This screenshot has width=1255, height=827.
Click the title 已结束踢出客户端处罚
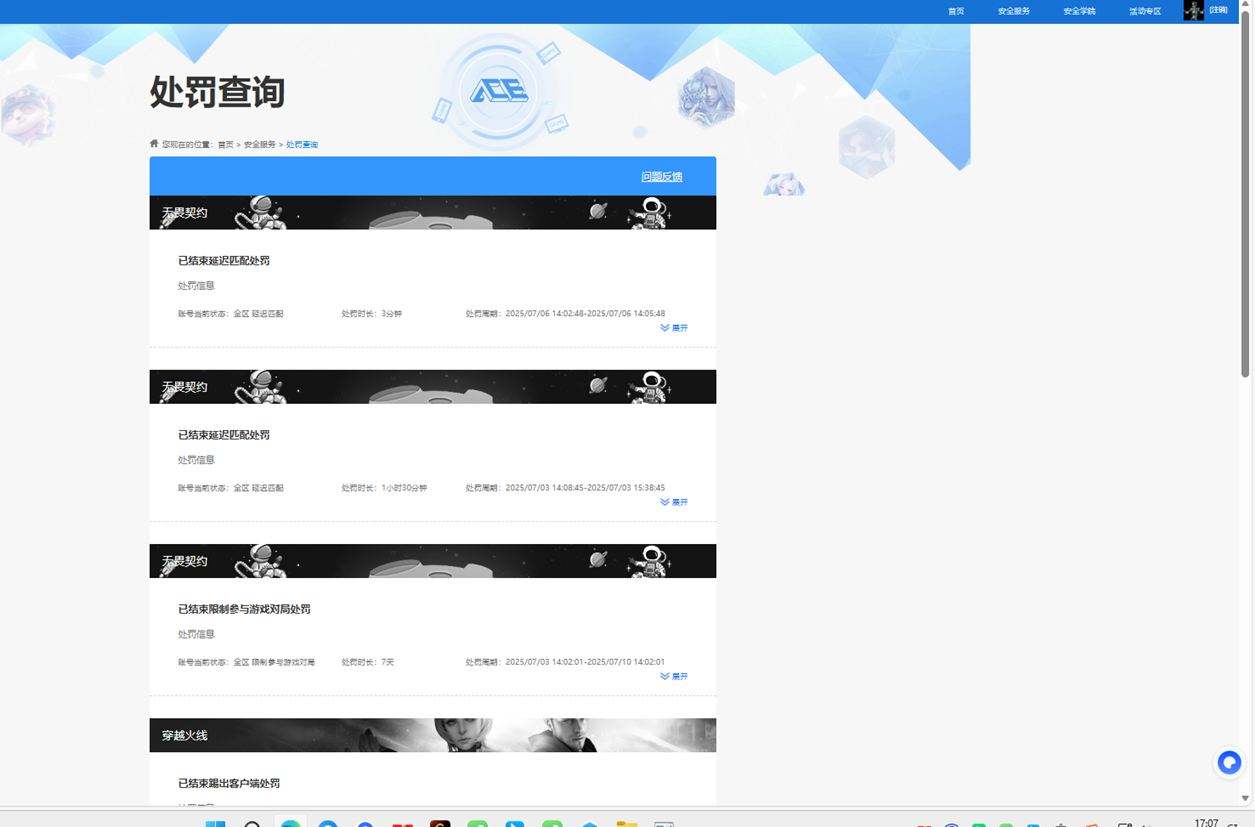point(229,783)
